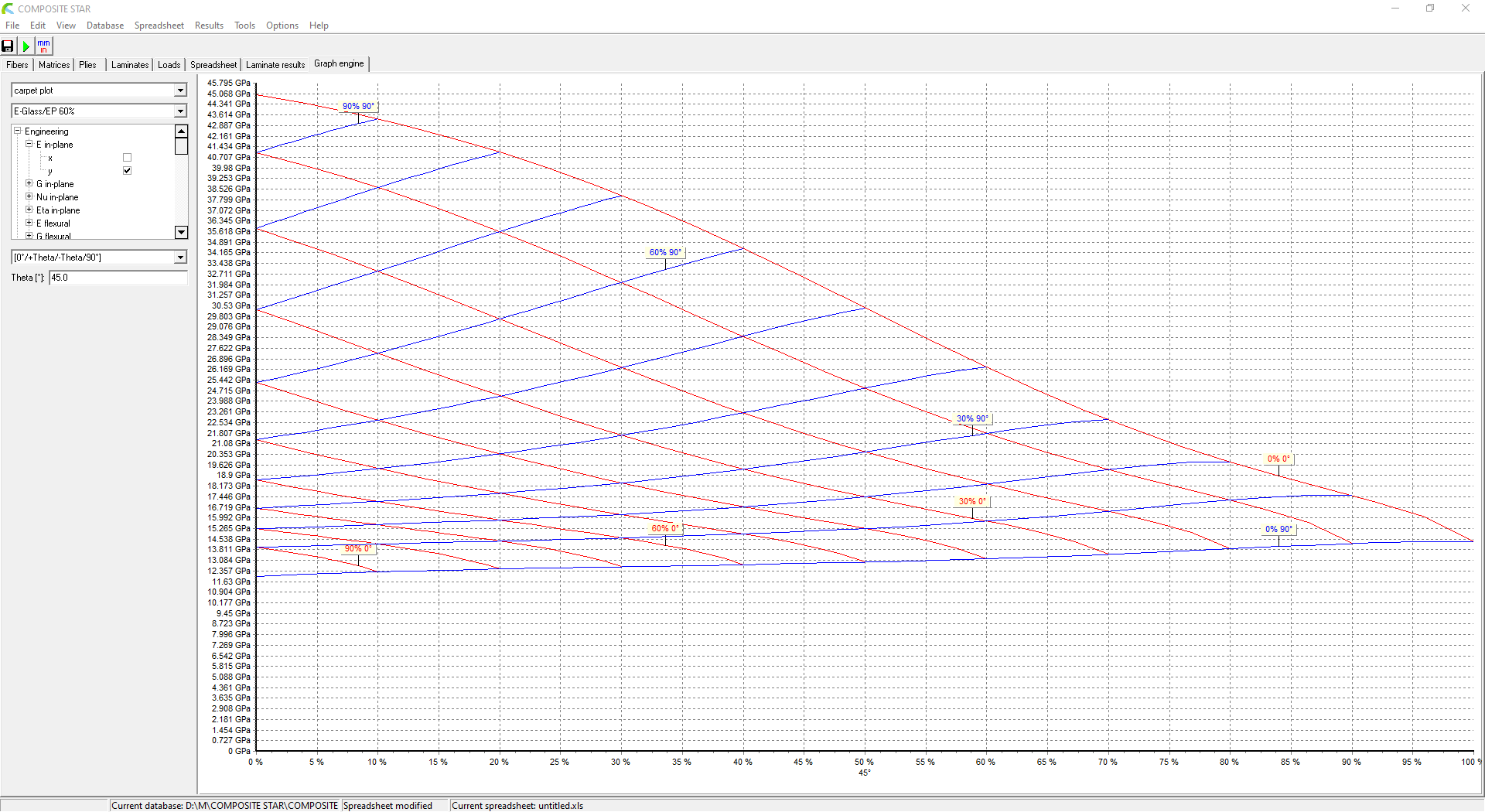Expand the Nu in-plane tree node
1485x812 pixels.
tap(29, 197)
